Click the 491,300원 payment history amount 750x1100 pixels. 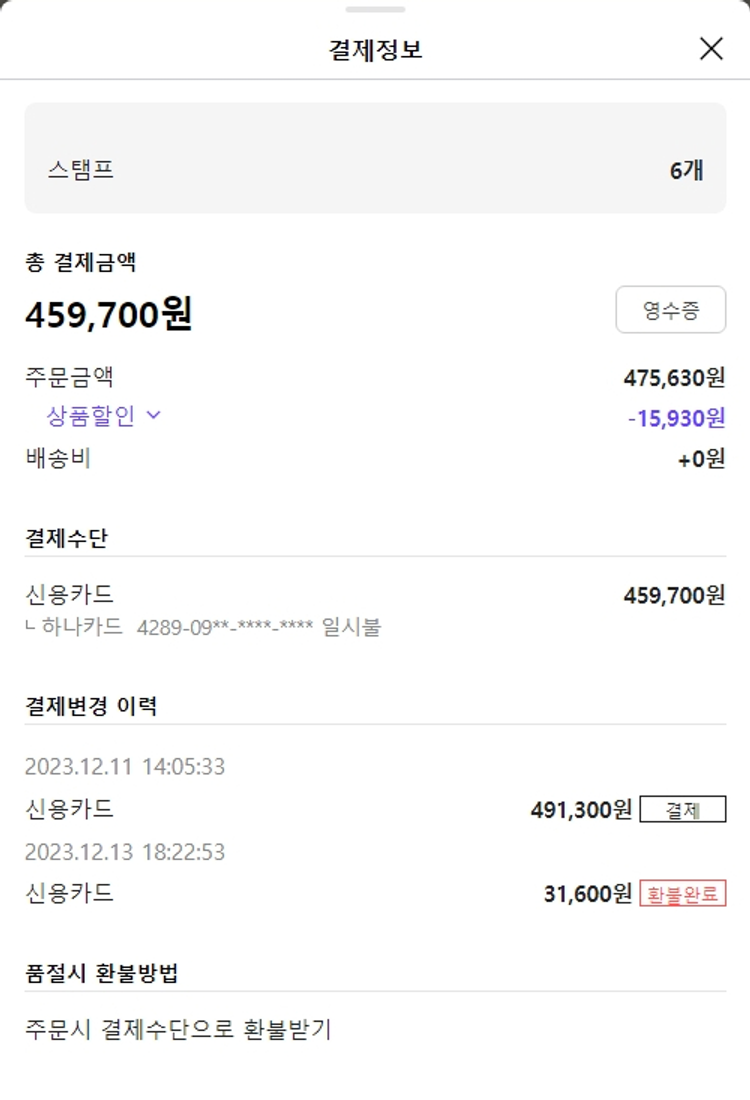[581, 809]
